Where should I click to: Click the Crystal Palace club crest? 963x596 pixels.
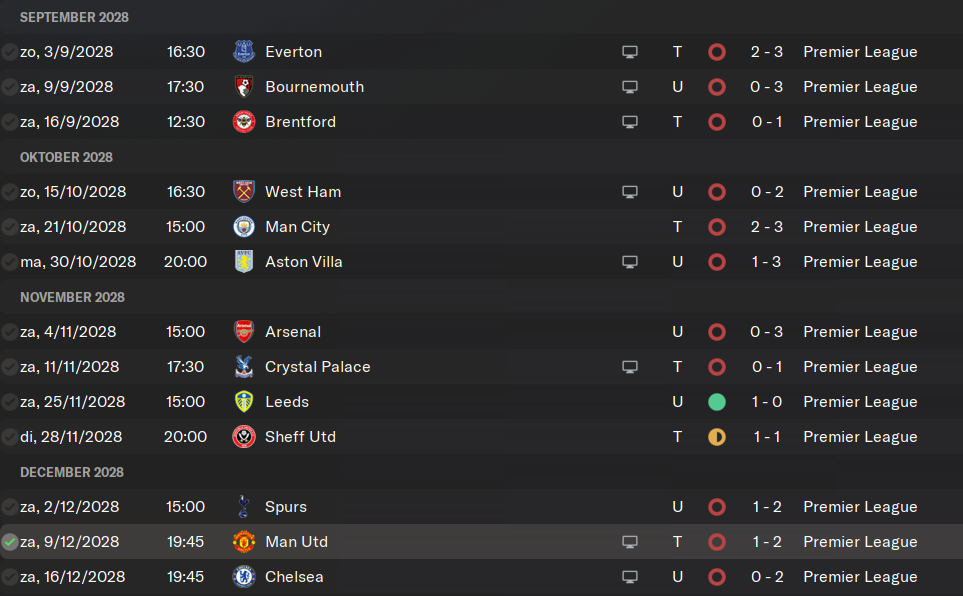tap(244, 367)
